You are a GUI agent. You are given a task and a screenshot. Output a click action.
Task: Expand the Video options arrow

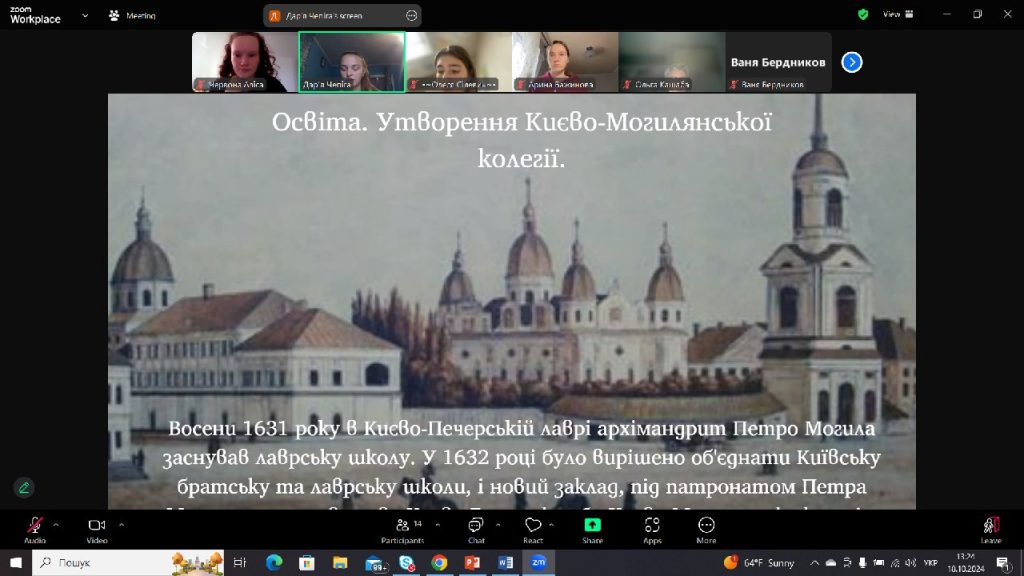click(x=121, y=524)
